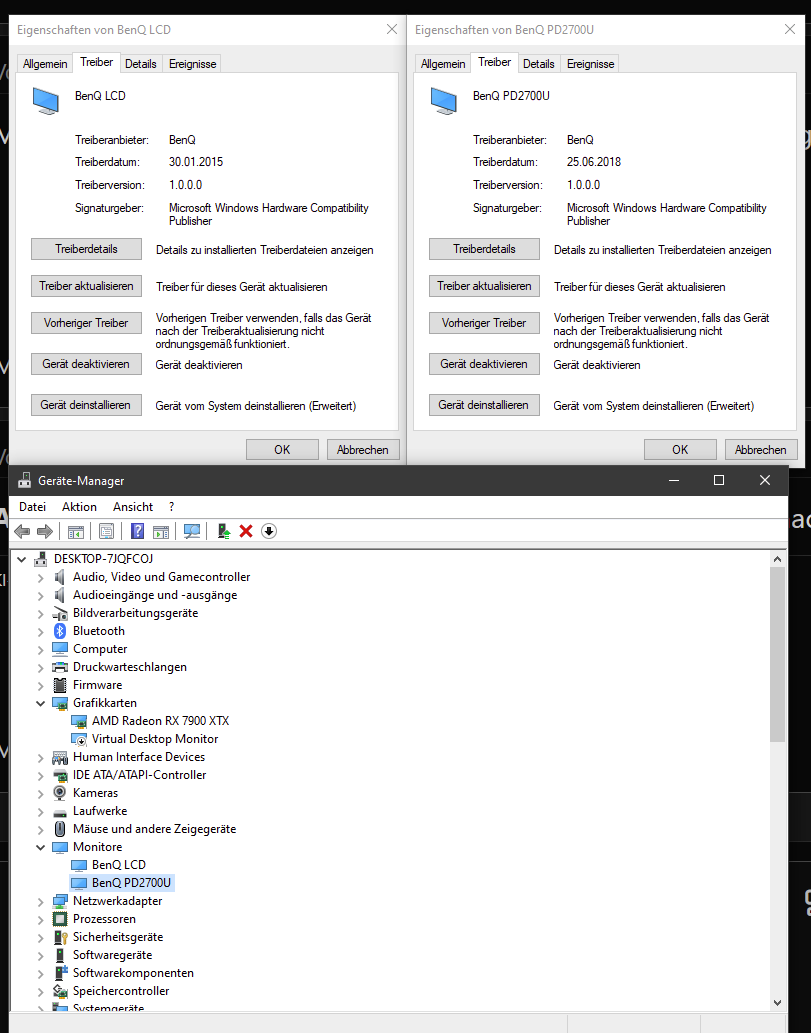Expand the Softwaregeräte category
The image size is (811, 1033).
[40, 955]
